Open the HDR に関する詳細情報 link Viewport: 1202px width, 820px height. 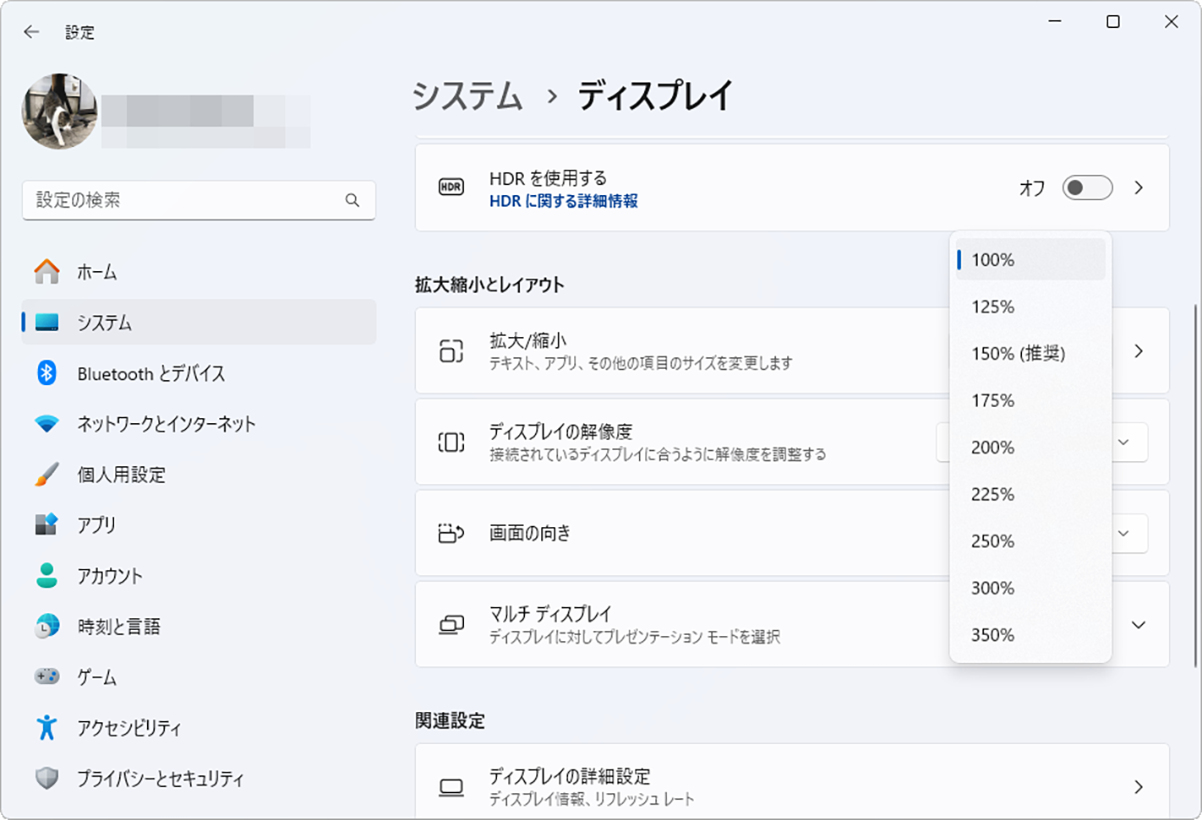(x=563, y=201)
